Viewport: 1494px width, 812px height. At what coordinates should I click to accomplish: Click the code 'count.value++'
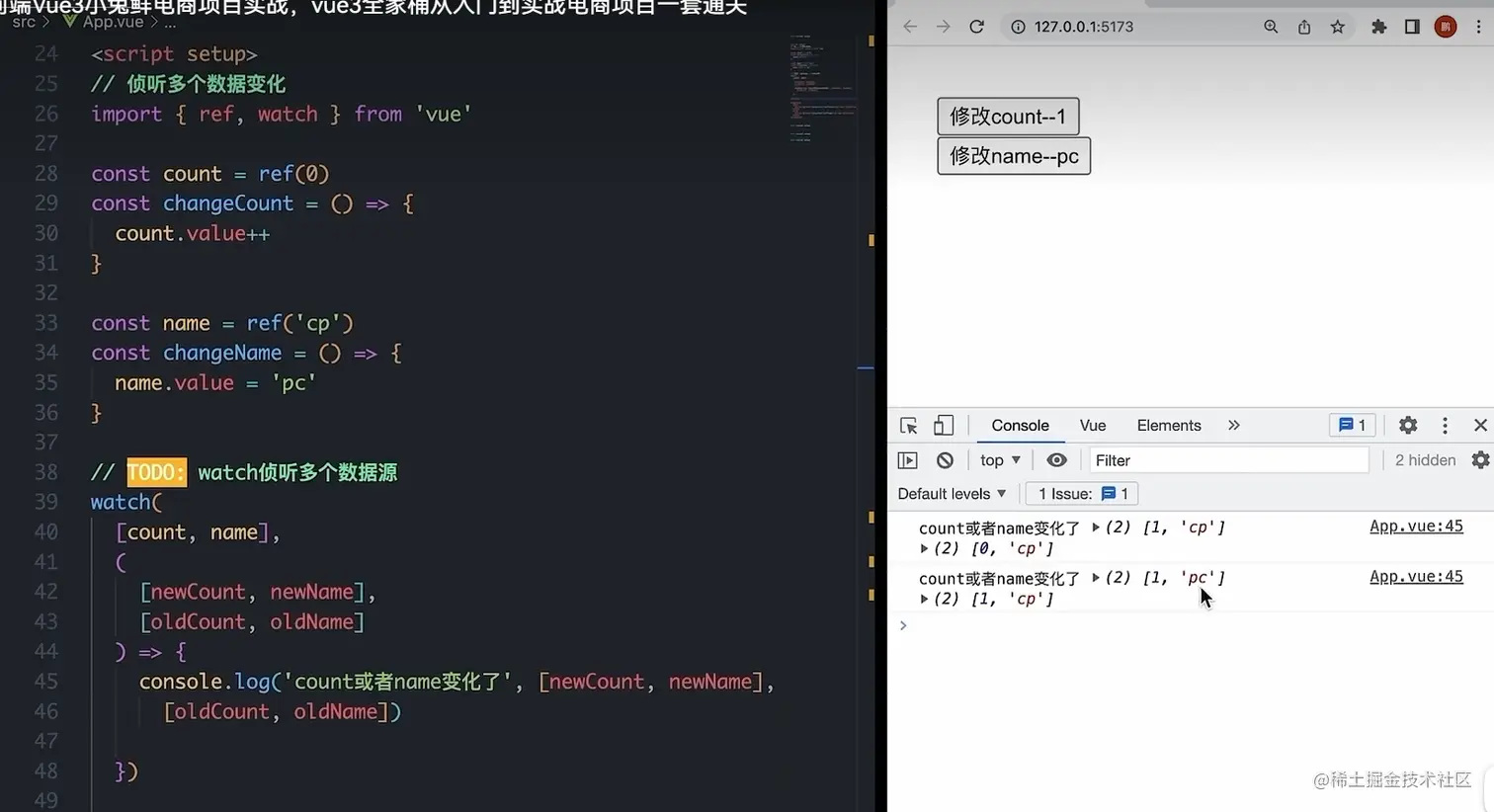click(193, 234)
